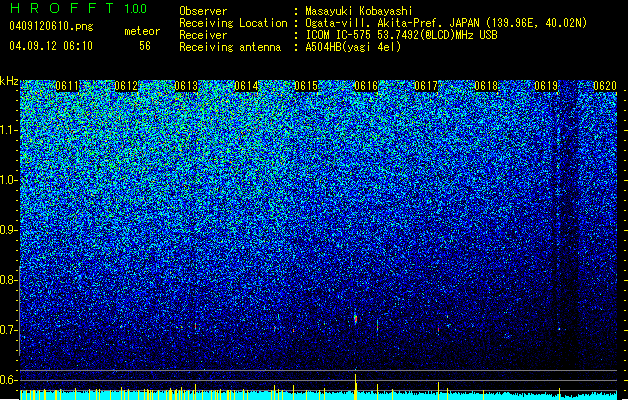Viewport: 629px width, 400px height.
Task: Click the kHz unit label
Action: 9,81
